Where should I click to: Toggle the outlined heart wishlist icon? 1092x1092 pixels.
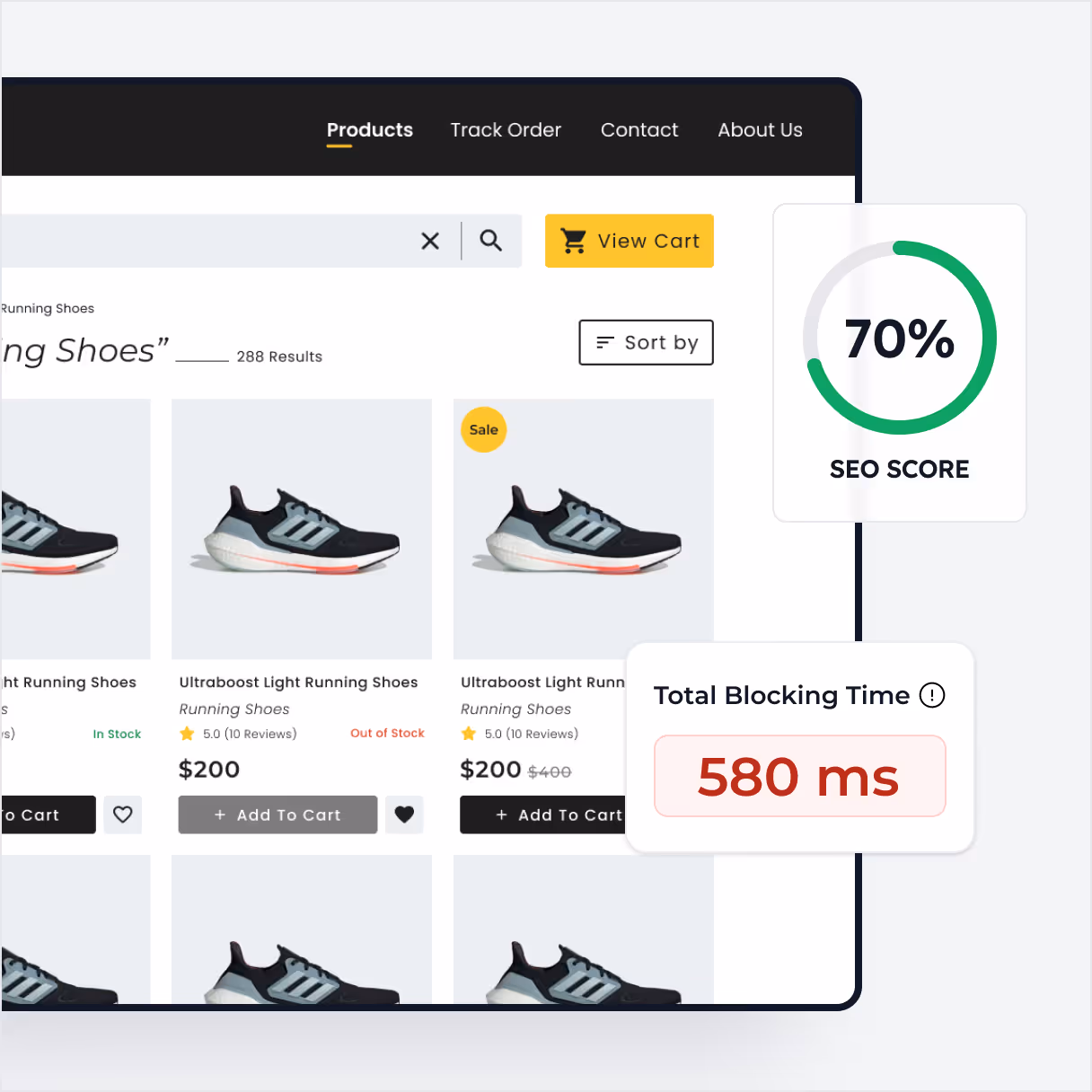pyautogui.click(x=123, y=815)
